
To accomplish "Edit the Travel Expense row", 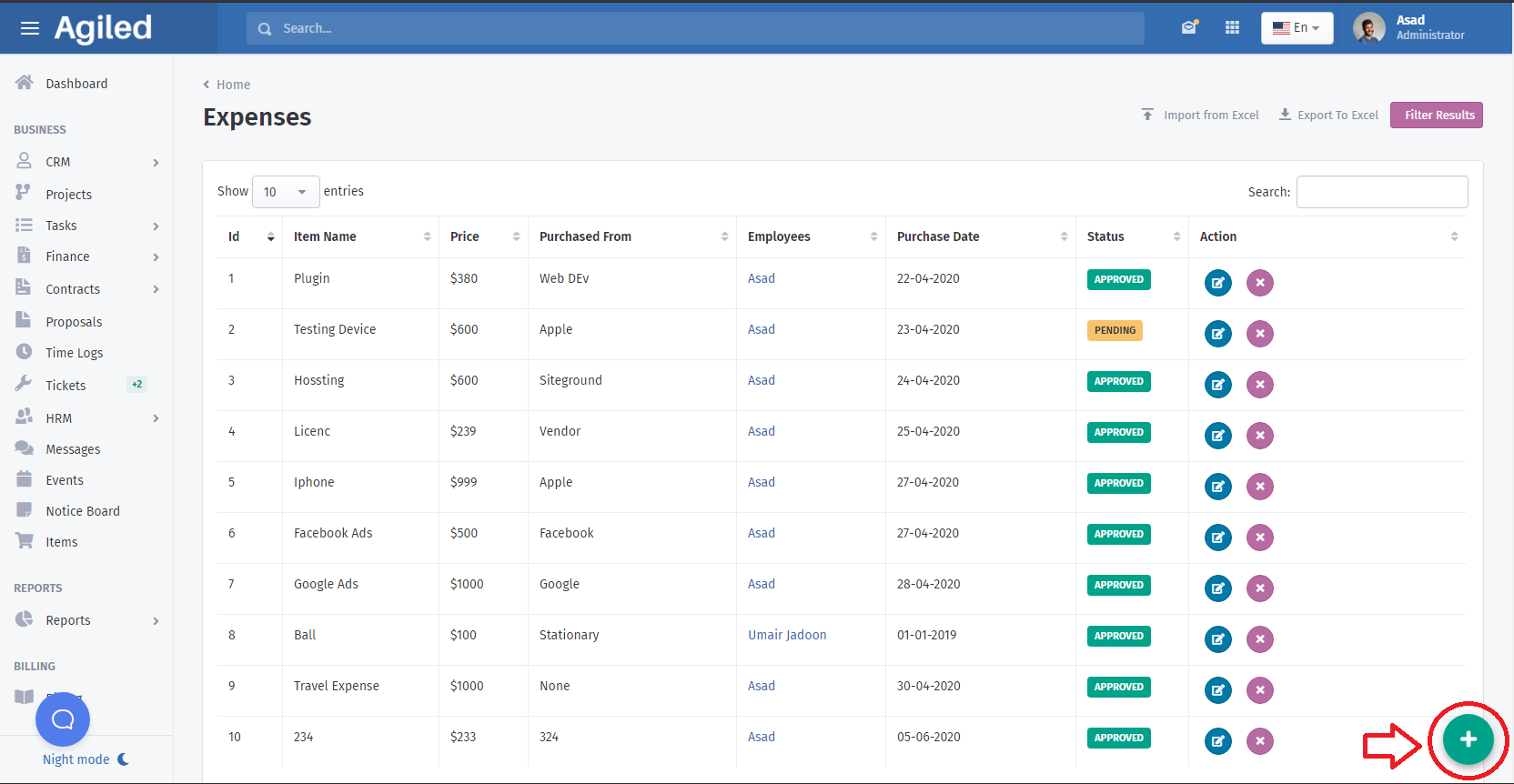I will (x=1217, y=690).
